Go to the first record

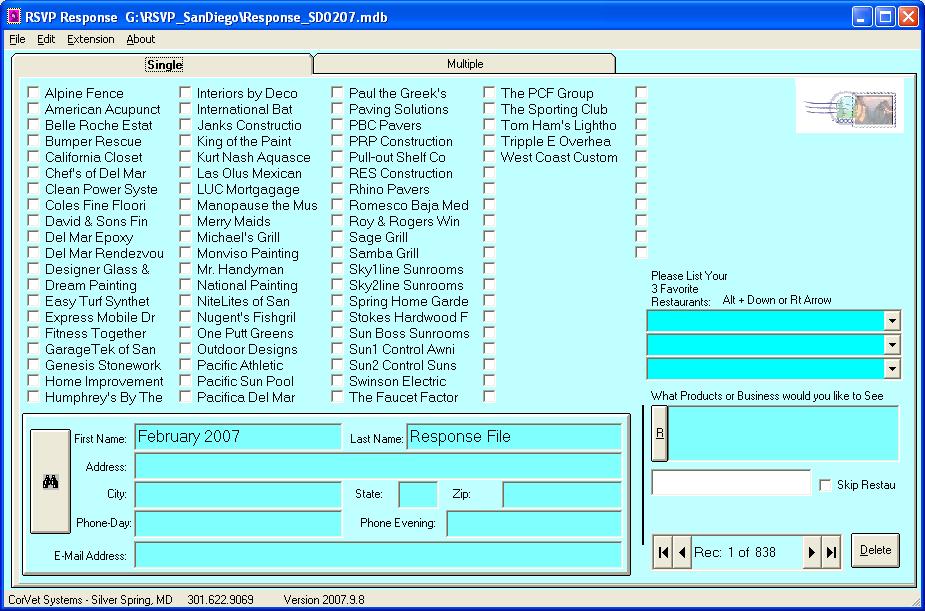click(x=663, y=553)
